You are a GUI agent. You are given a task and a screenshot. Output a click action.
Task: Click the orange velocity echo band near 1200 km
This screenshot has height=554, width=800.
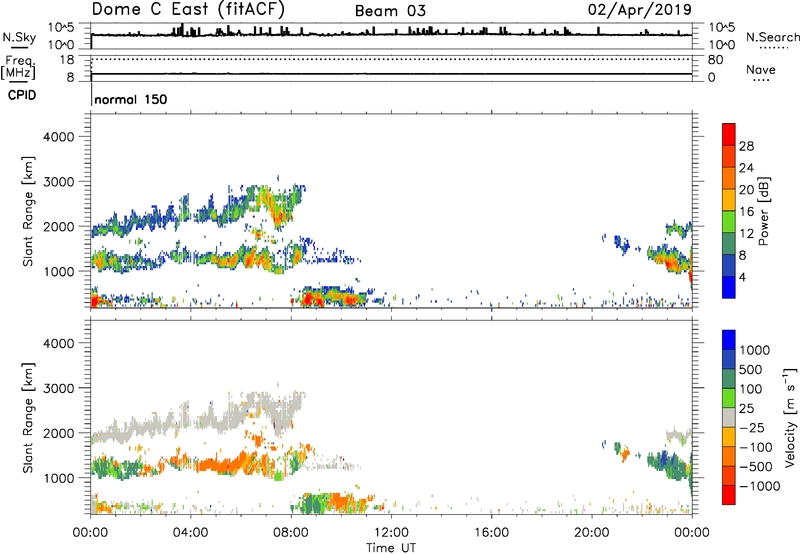(219, 465)
